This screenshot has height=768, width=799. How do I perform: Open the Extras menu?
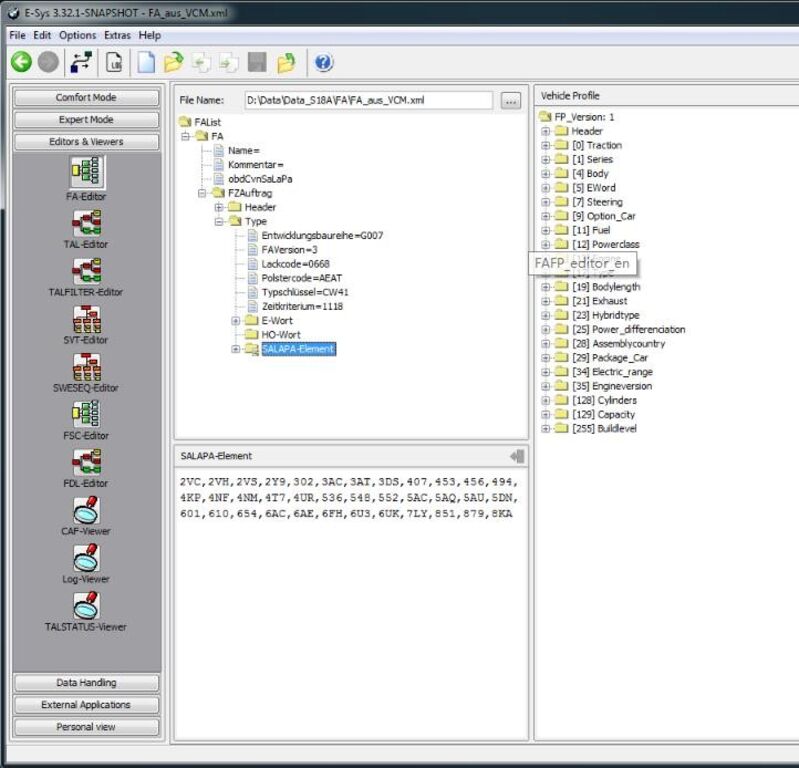117,35
